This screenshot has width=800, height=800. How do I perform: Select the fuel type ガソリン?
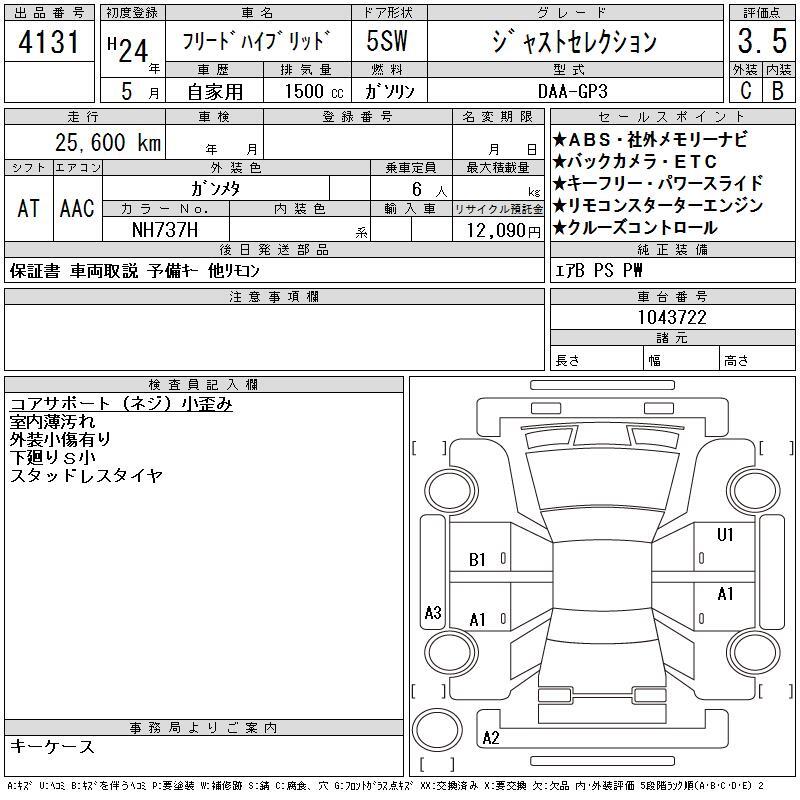pos(390,91)
